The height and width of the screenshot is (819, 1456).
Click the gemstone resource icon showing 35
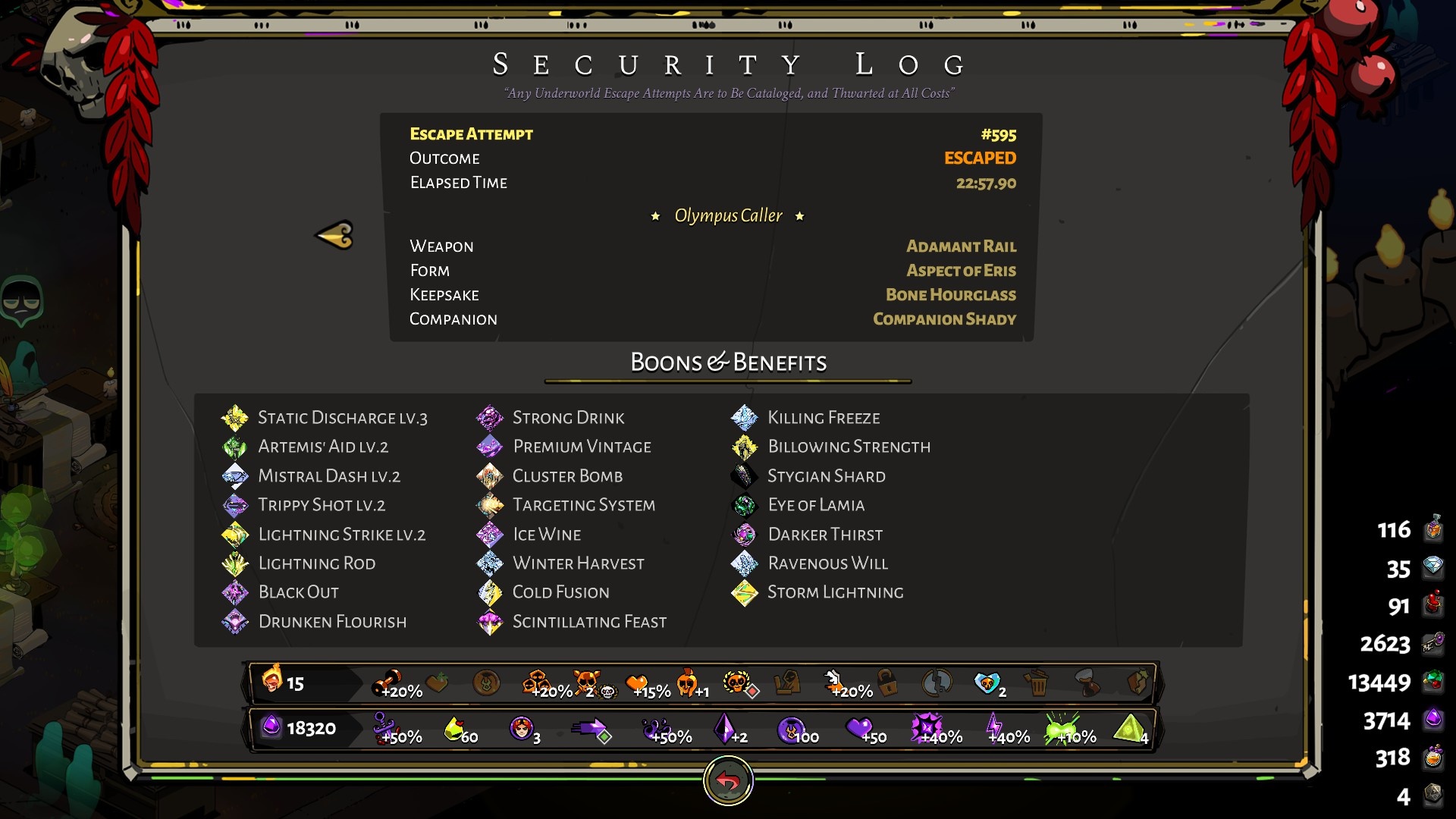click(x=1433, y=566)
